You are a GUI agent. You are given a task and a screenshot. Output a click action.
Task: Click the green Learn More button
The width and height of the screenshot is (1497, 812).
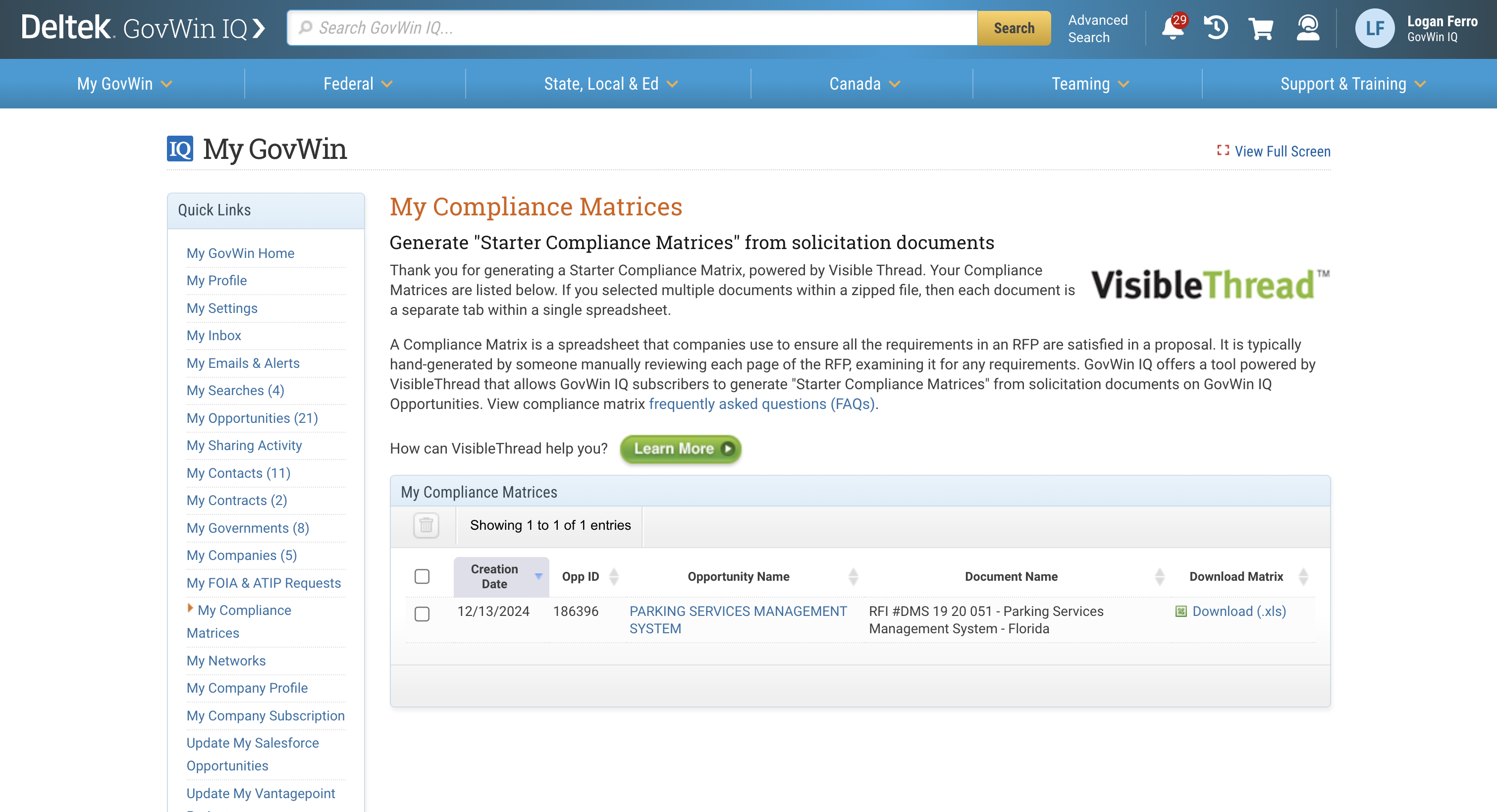pyautogui.click(x=681, y=449)
